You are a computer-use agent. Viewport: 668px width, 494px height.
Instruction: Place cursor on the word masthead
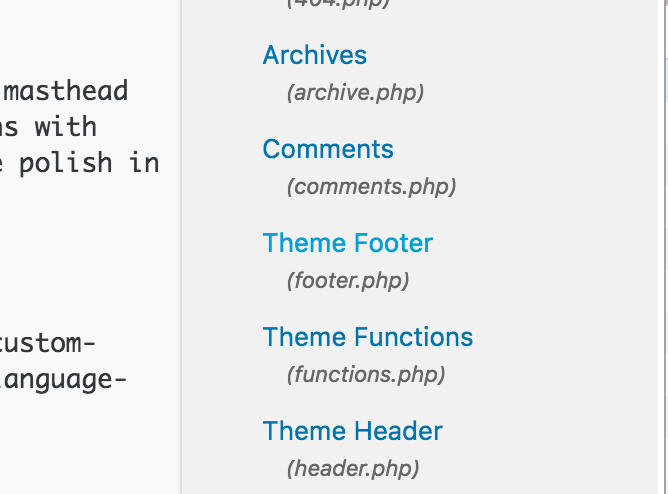[66, 90]
